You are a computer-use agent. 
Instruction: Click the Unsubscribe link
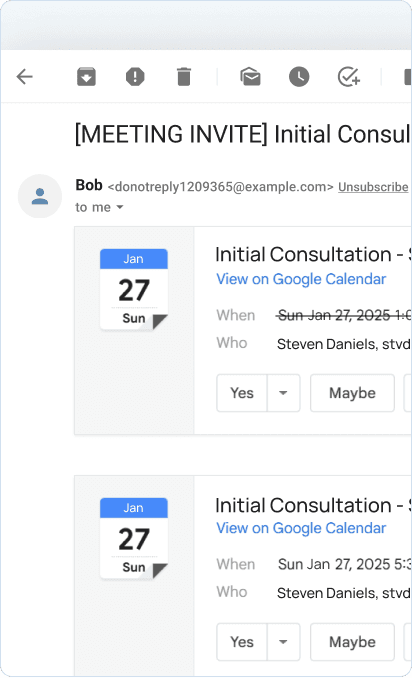(373, 187)
